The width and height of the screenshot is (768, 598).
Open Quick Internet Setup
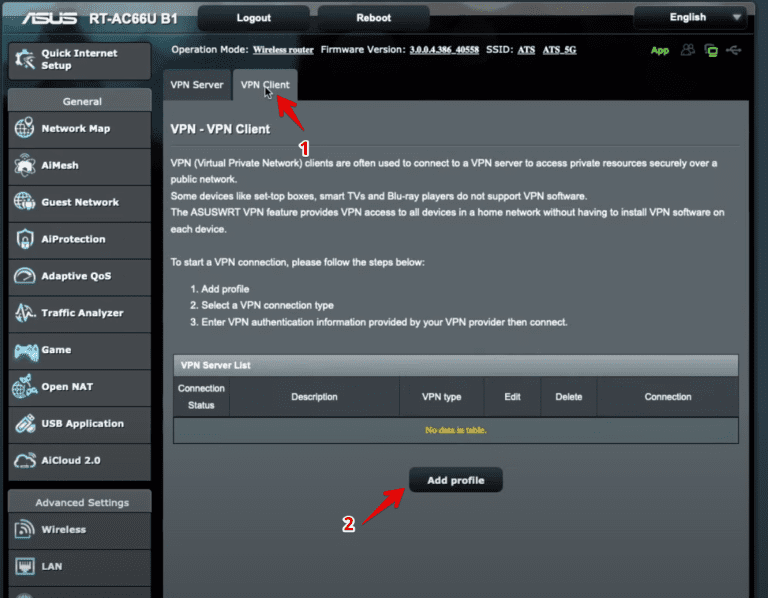pyautogui.click(x=79, y=59)
